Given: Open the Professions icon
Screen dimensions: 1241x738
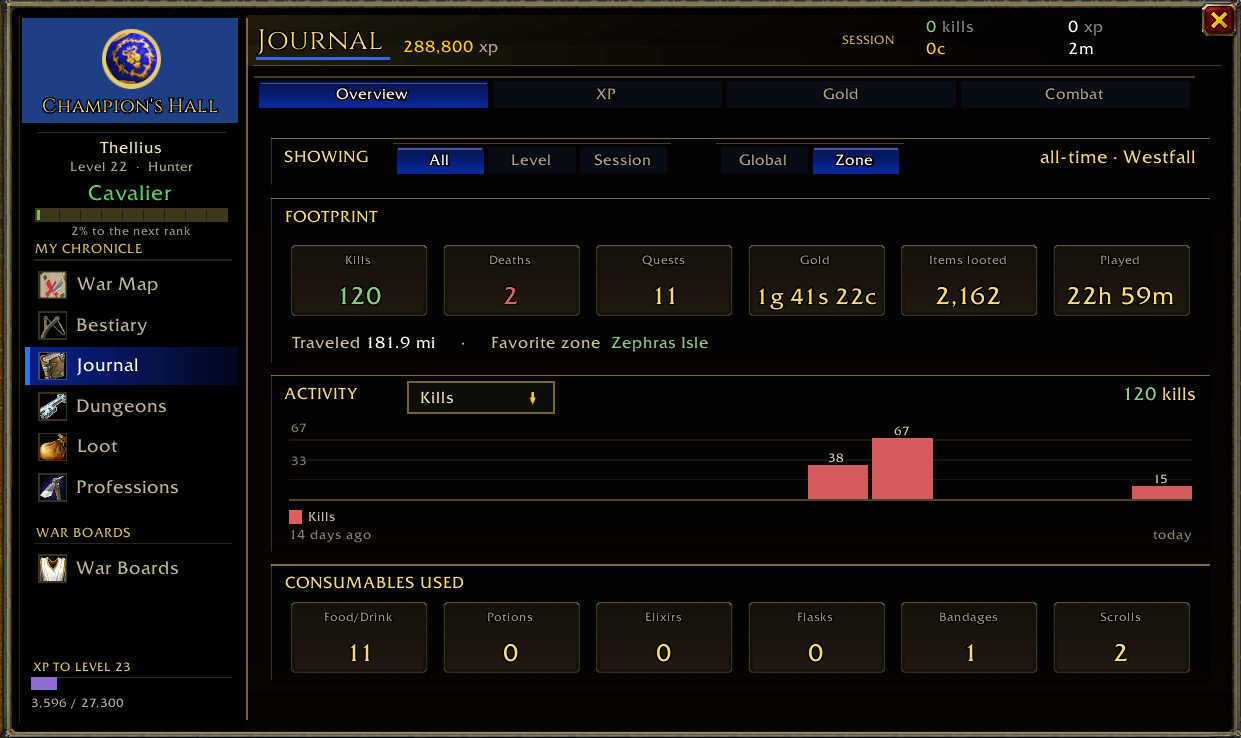Looking at the screenshot, I should point(53,487).
